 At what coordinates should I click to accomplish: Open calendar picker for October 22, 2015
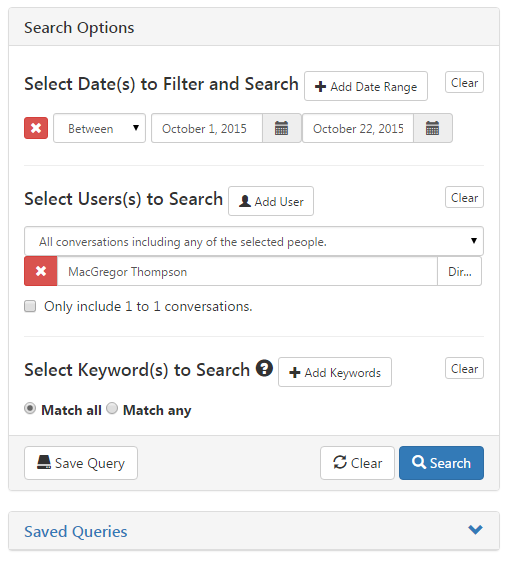(433, 128)
